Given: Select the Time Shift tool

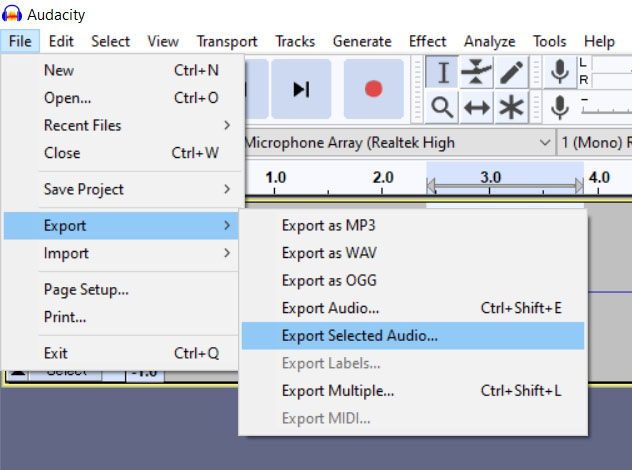Looking at the screenshot, I should click(476, 107).
